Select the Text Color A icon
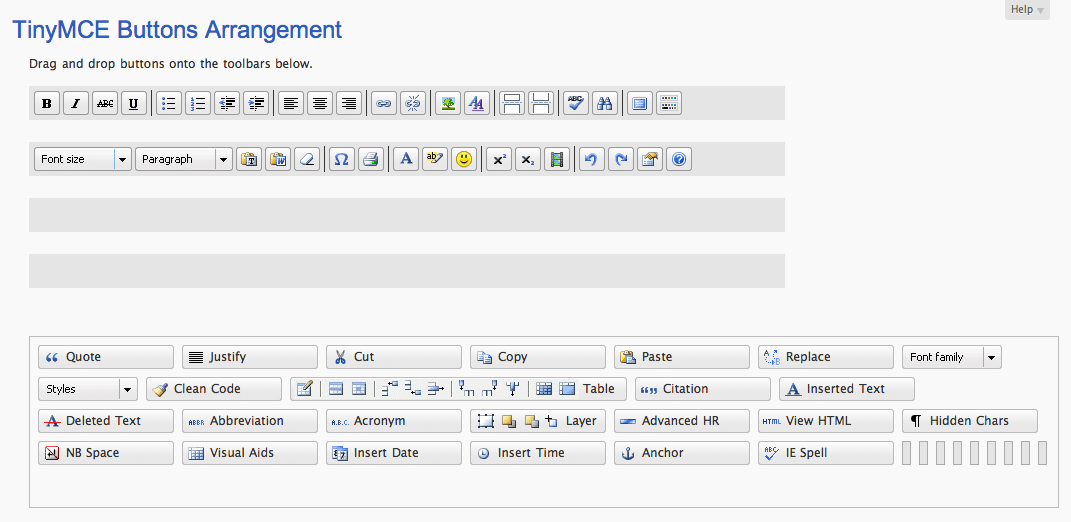The width and height of the screenshot is (1071, 522). tap(406, 159)
